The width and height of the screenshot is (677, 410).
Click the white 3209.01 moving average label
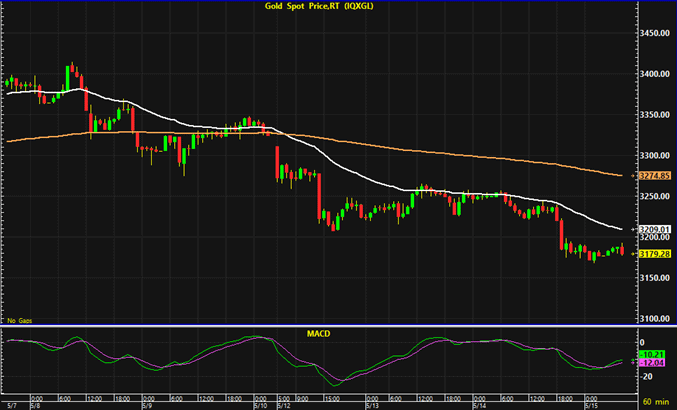(x=653, y=229)
